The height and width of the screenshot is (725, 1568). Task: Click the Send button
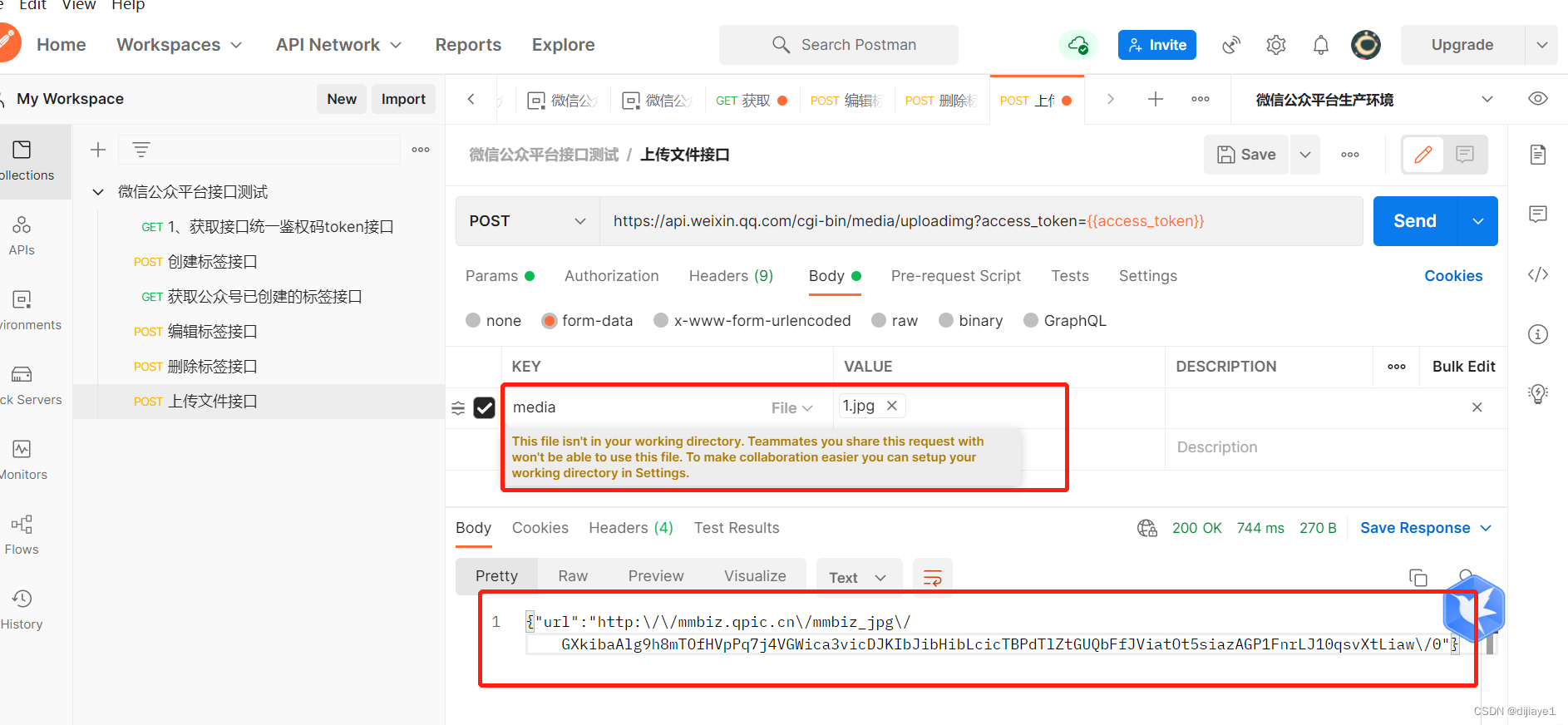1415,221
